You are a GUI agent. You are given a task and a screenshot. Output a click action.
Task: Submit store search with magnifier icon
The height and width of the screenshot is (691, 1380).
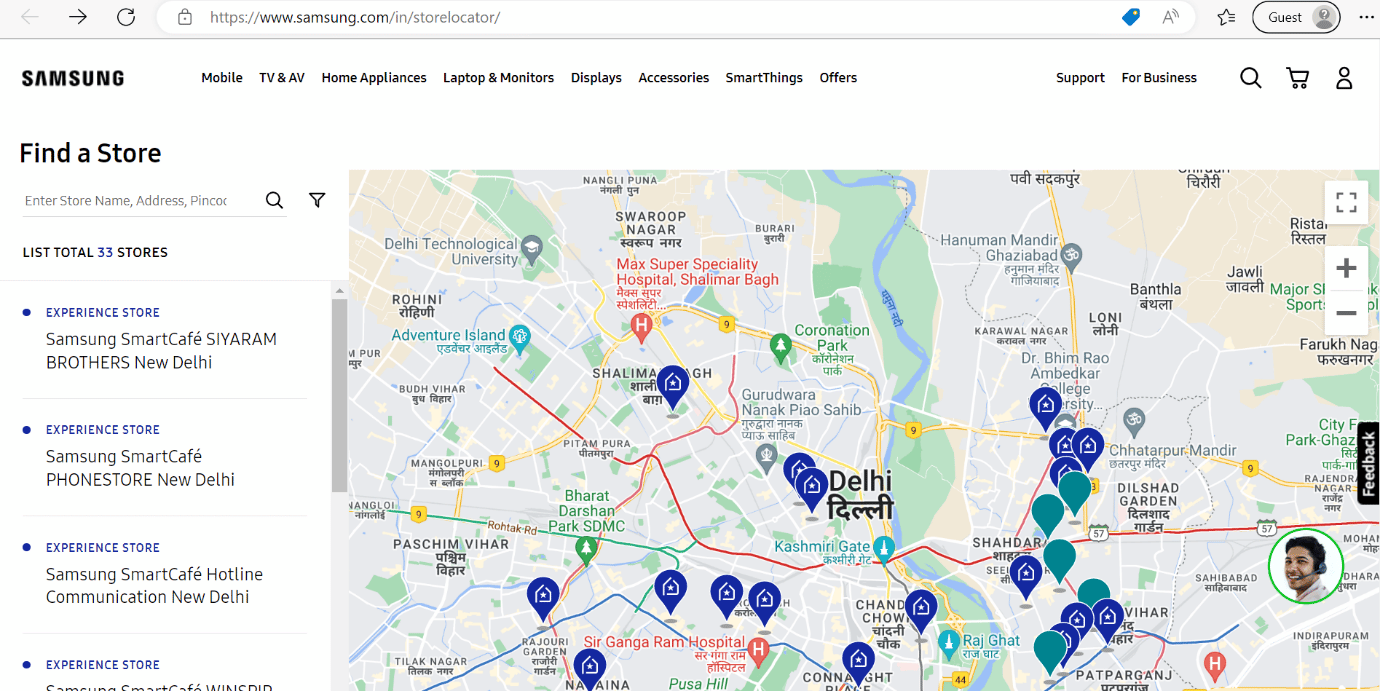(x=274, y=200)
